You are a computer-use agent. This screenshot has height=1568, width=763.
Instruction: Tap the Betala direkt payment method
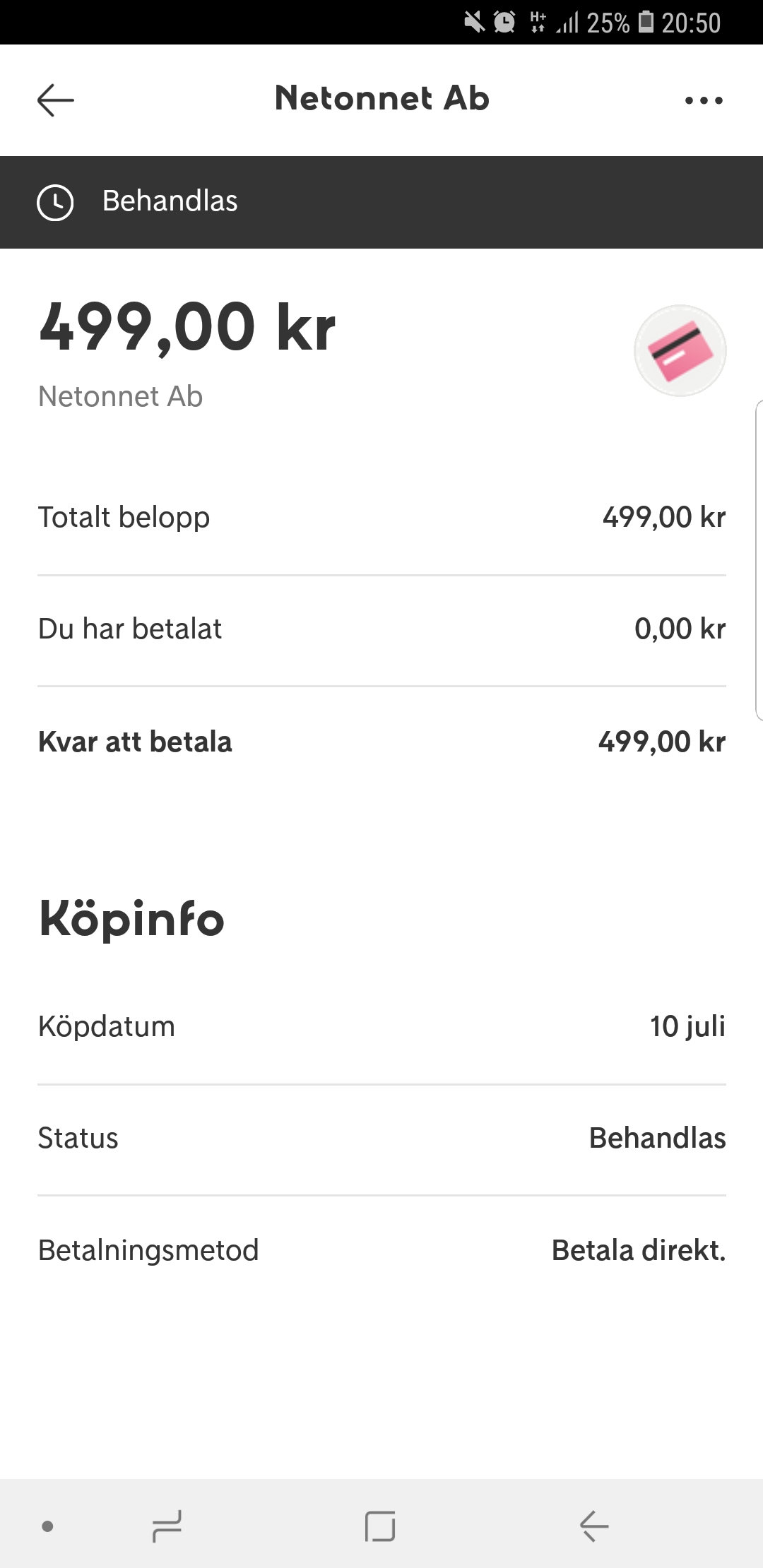pyautogui.click(x=638, y=1250)
